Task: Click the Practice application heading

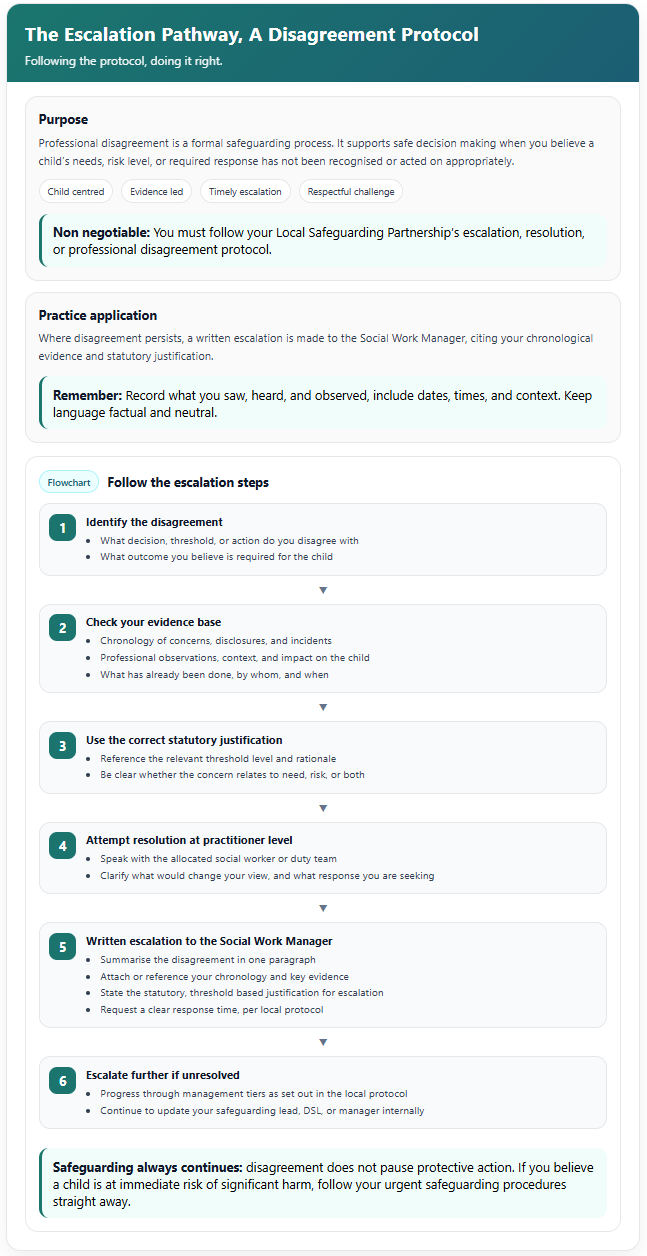Action: pos(98,316)
